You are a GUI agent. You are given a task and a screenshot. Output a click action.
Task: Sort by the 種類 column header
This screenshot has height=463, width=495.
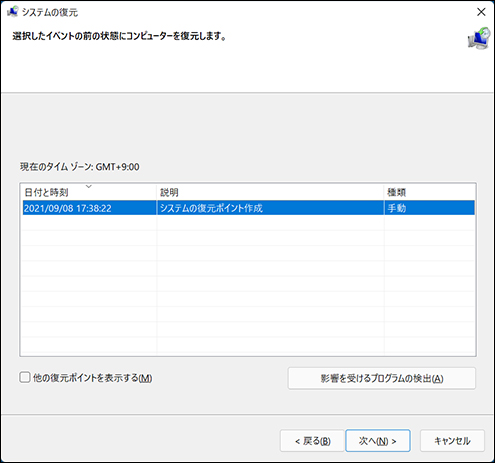pyautogui.click(x=429, y=192)
